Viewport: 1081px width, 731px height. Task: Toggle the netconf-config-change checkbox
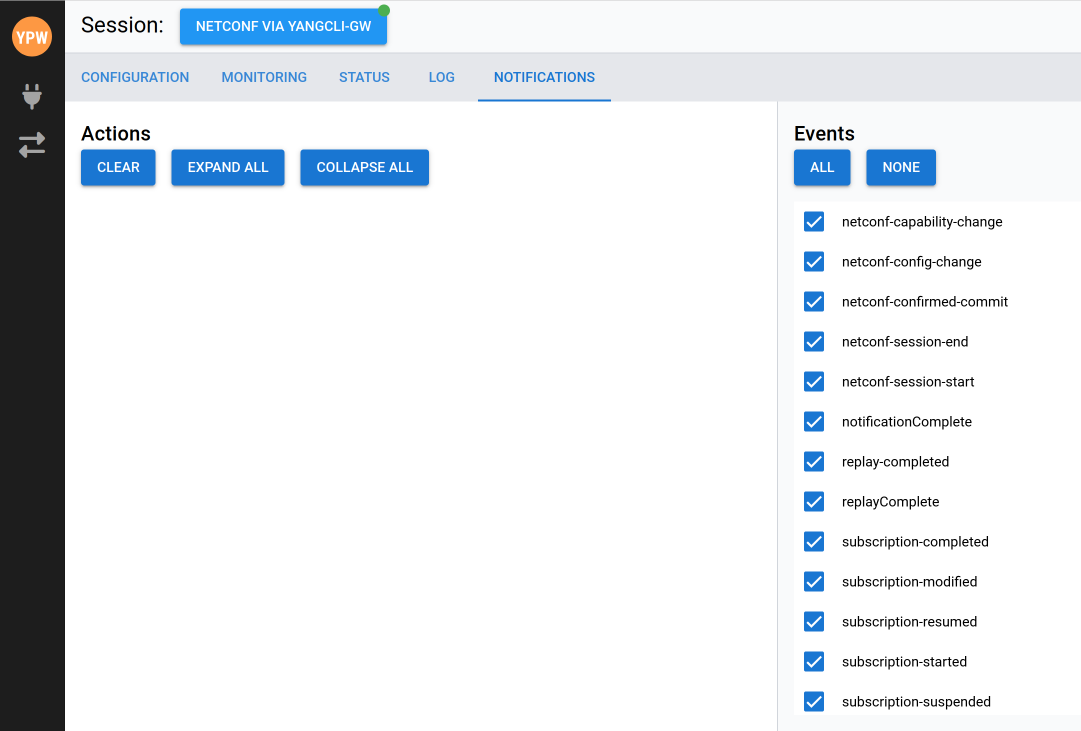pos(814,262)
